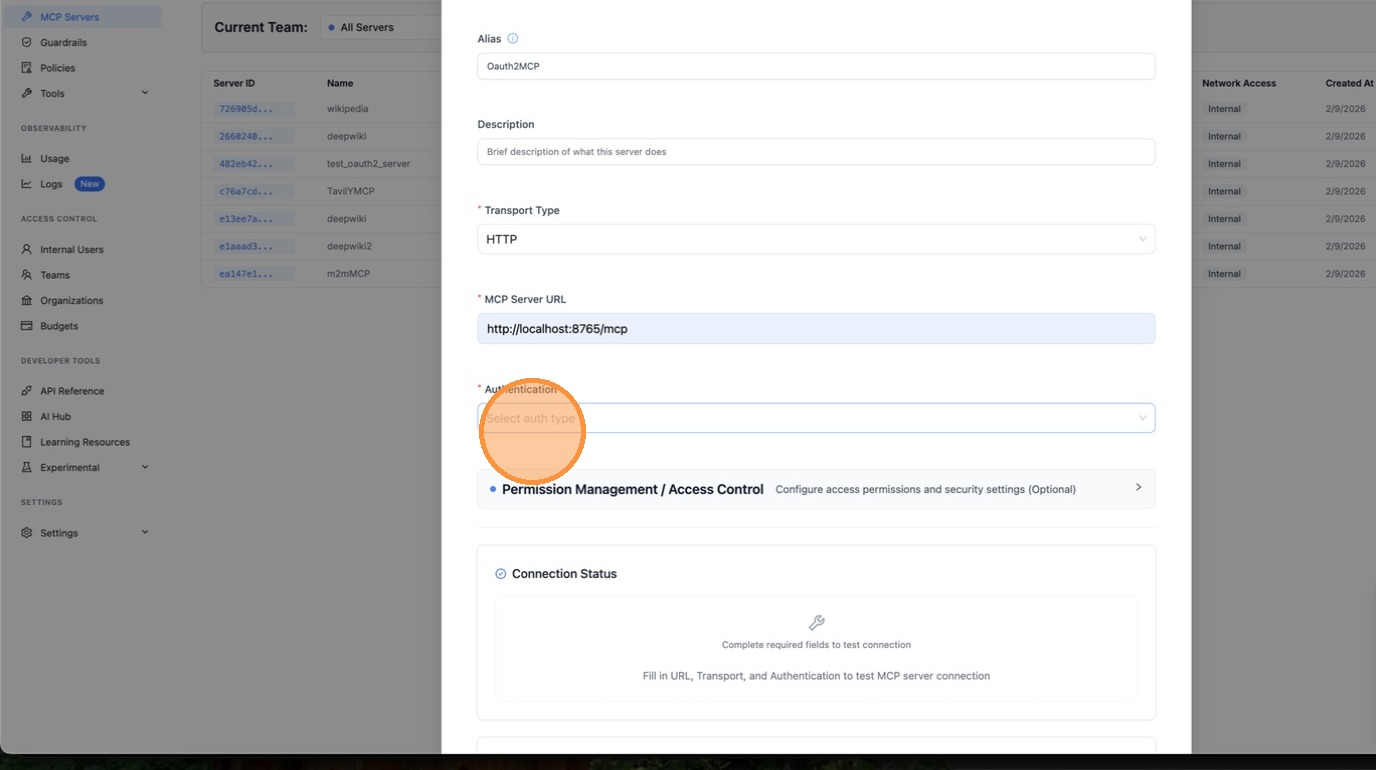Viewport: 1376px width, 770px height.
Task: Open Learning Resources in sidebar
Action: (85, 442)
